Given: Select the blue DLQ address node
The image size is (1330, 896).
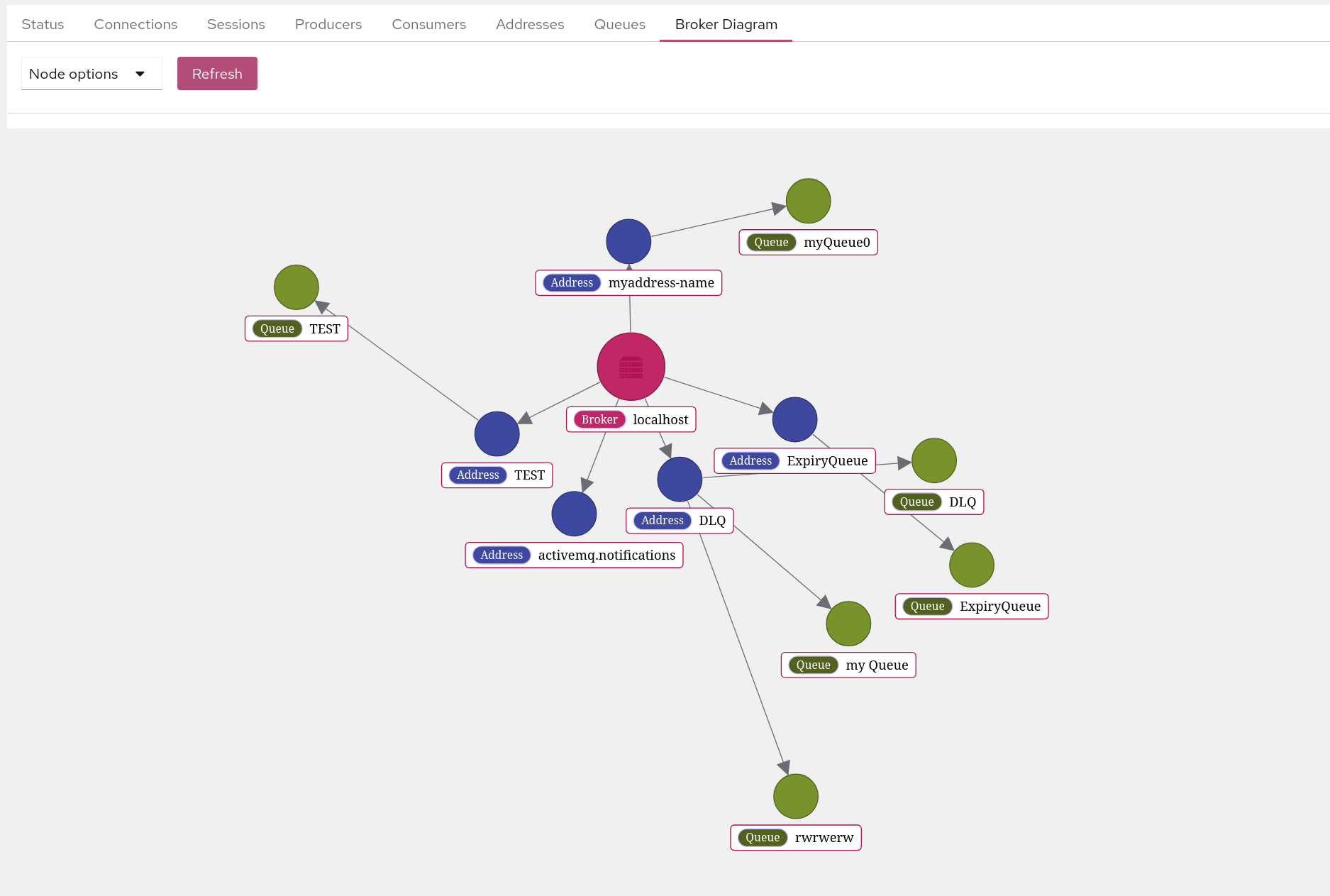Looking at the screenshot, I should tap(679, 479).
